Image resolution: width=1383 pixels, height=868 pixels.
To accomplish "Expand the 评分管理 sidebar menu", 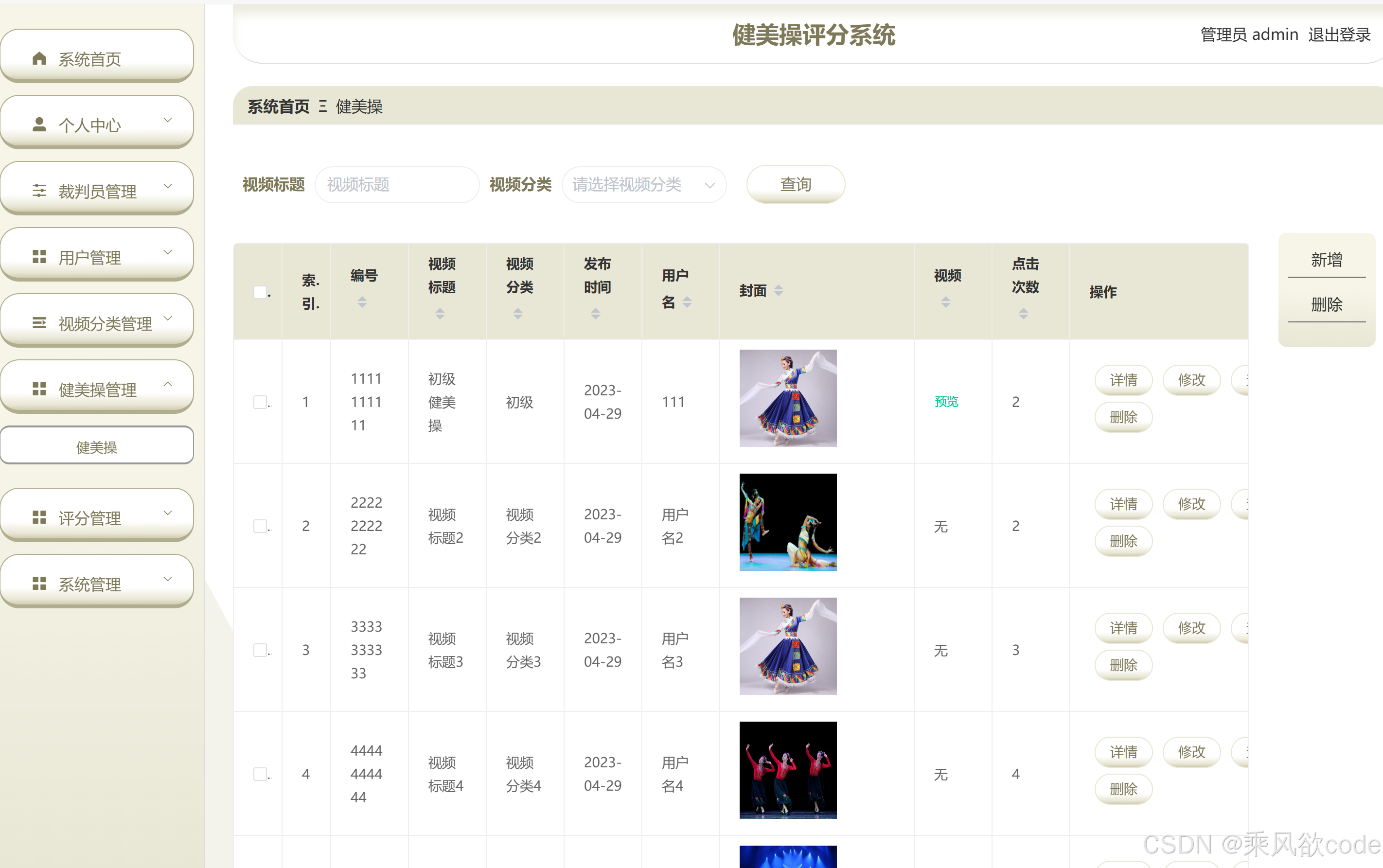I will [x=97, y=517].
